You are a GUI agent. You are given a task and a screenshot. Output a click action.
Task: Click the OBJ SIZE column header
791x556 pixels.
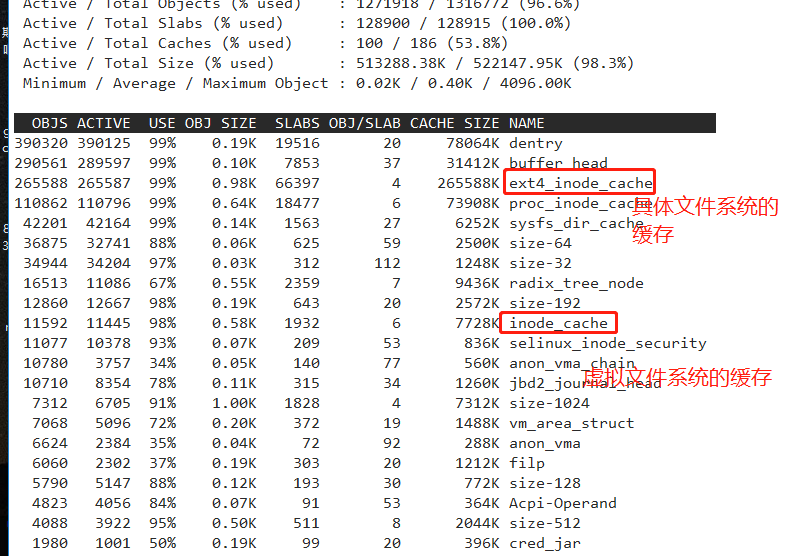[x=220, y=123]
